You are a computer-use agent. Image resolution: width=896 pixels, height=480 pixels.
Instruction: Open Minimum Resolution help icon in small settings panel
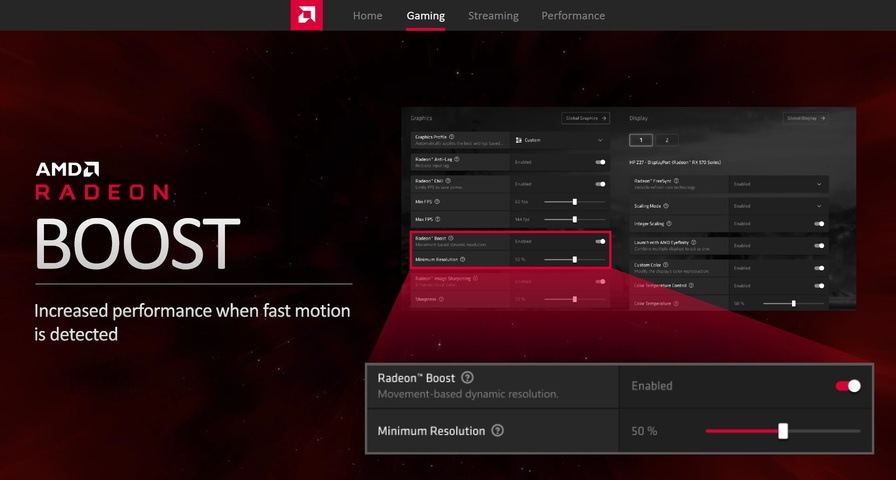point(462,259)
